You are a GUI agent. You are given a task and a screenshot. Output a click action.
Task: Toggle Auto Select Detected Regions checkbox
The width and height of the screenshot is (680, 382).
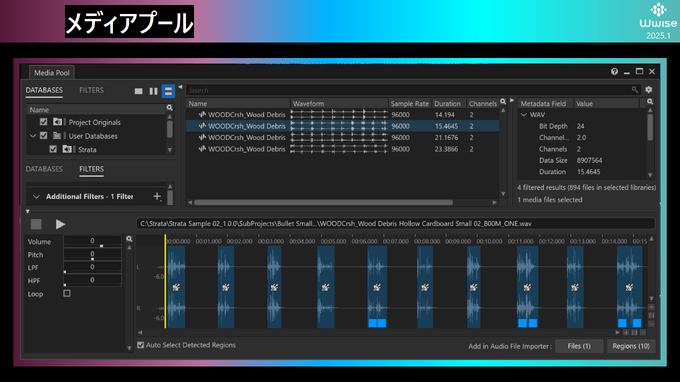point(141,345)
